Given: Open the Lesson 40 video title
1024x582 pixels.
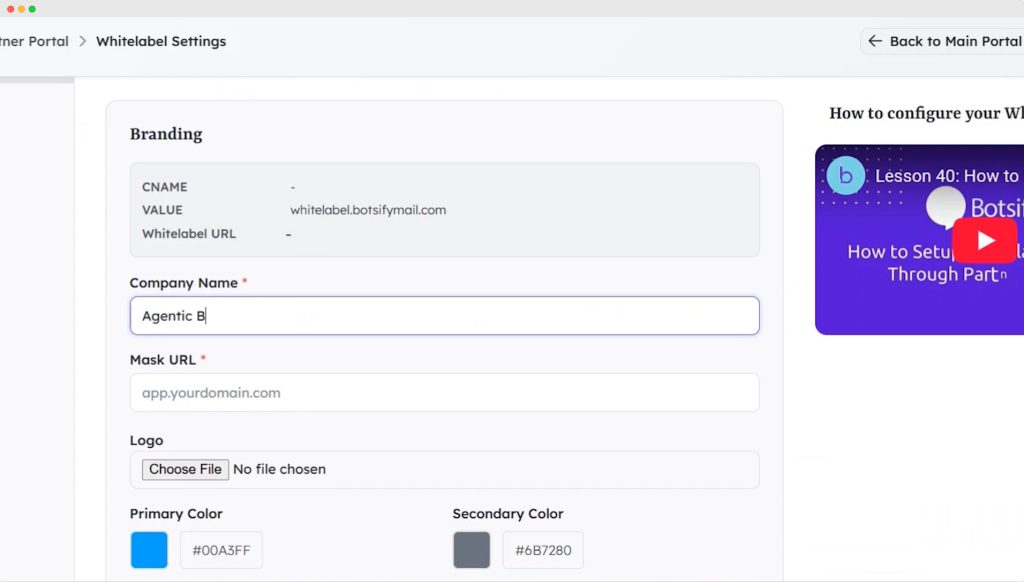Looking at the screenshot, I should (x=946, y=176).
